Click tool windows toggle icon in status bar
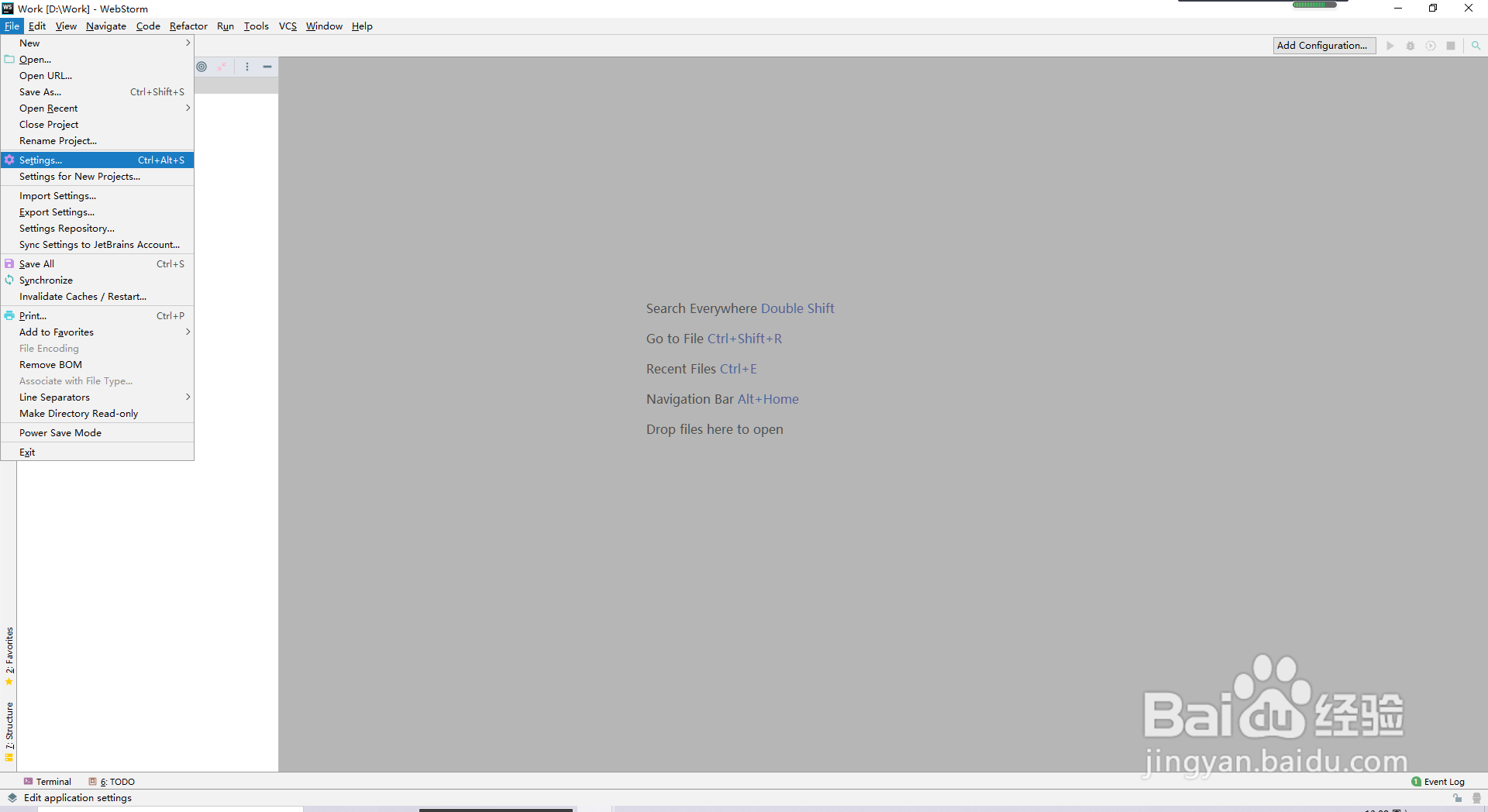Image resolution: width=1488 pixels, height=812 pixels. 12,797
